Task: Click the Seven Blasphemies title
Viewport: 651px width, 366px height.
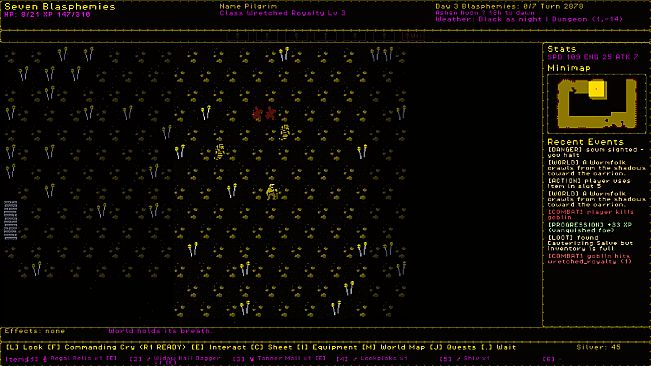Action: 60,7
